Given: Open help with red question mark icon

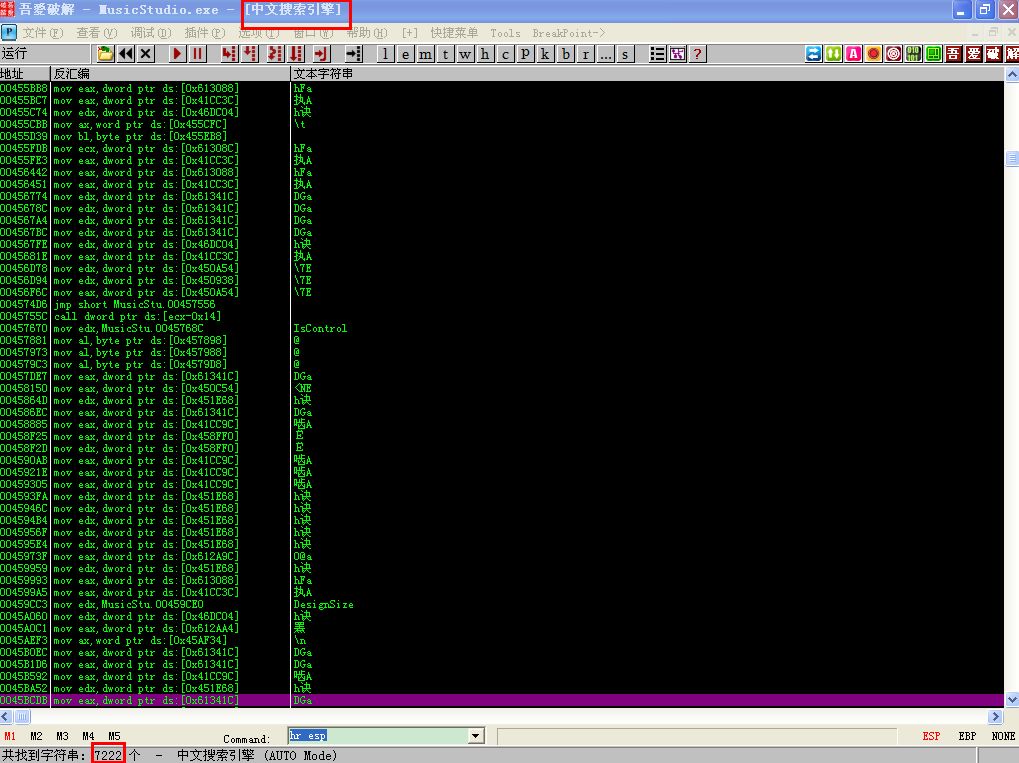Looking at the screenshot, I should click(697, 54).
